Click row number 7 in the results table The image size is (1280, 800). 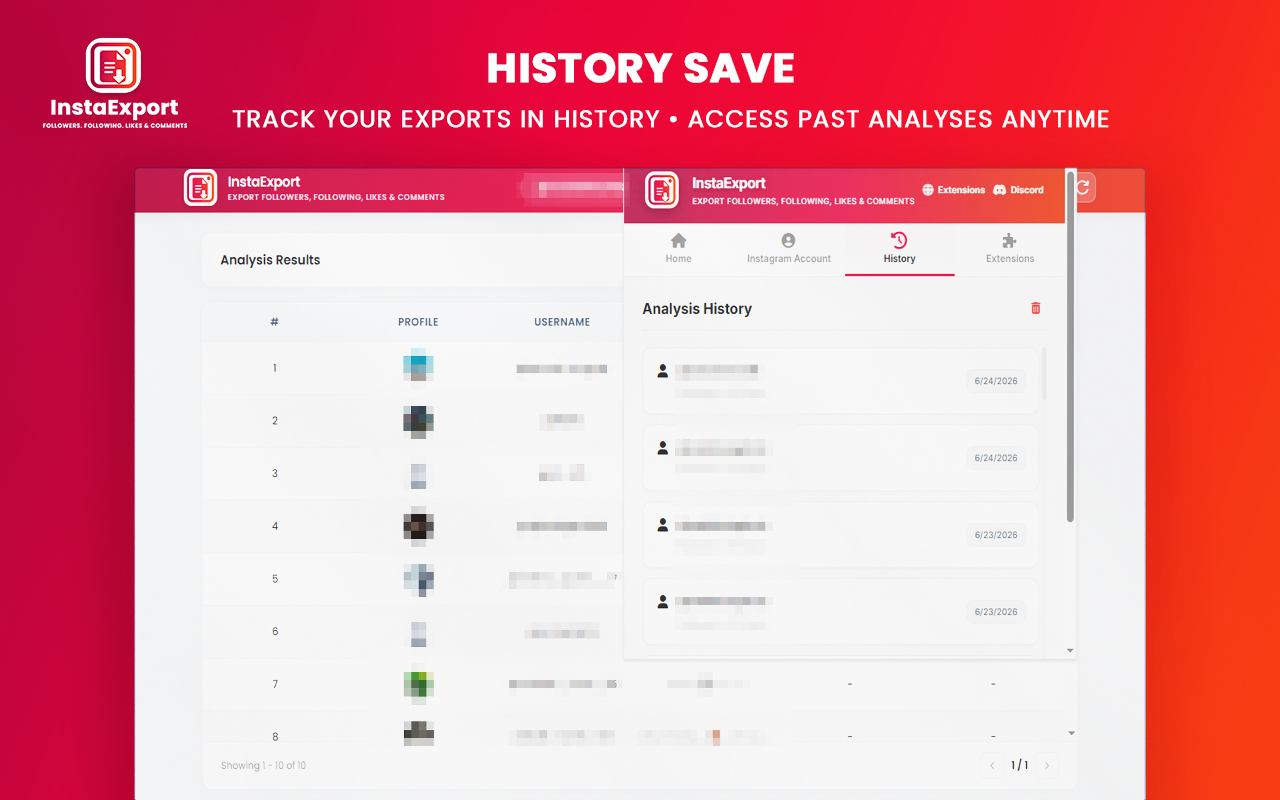click(275, 684)
